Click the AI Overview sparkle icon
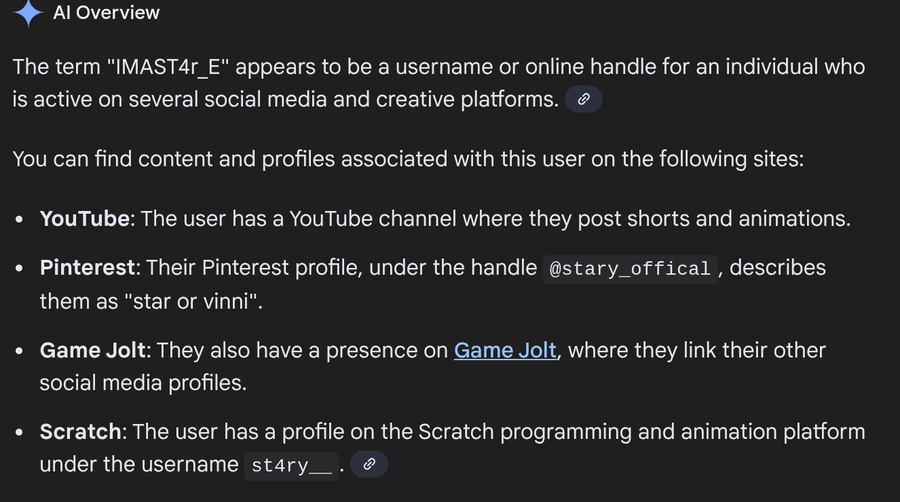 tap(27, 12)
